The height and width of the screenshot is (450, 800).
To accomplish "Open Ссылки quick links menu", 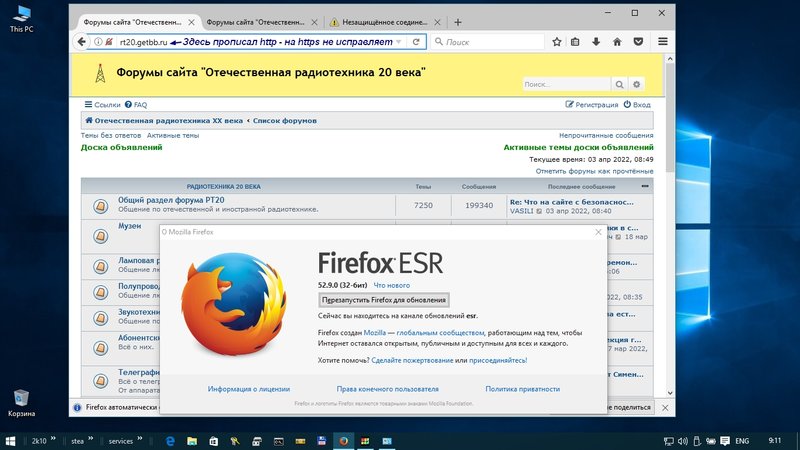I will point(103,105).
